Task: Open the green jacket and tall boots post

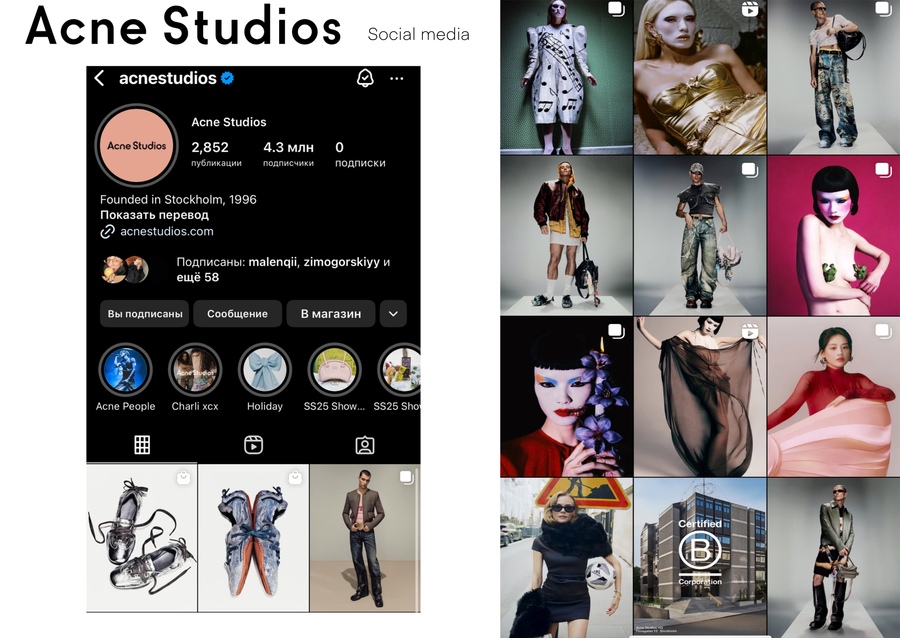Action: (x=833, y=558)
